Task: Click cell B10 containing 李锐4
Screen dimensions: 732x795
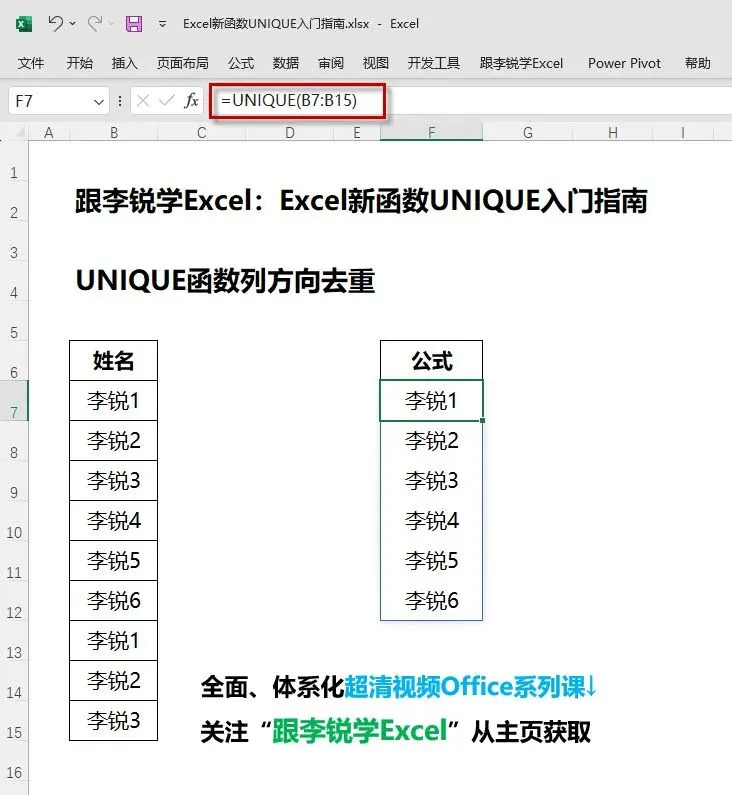Action: 114,521
